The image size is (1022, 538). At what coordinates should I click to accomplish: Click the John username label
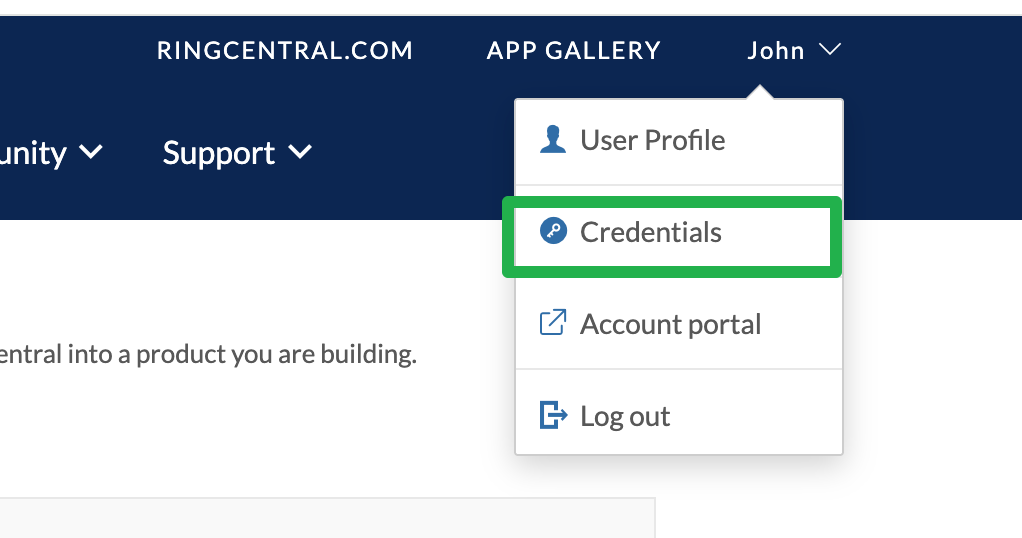(x=776, y=51)
